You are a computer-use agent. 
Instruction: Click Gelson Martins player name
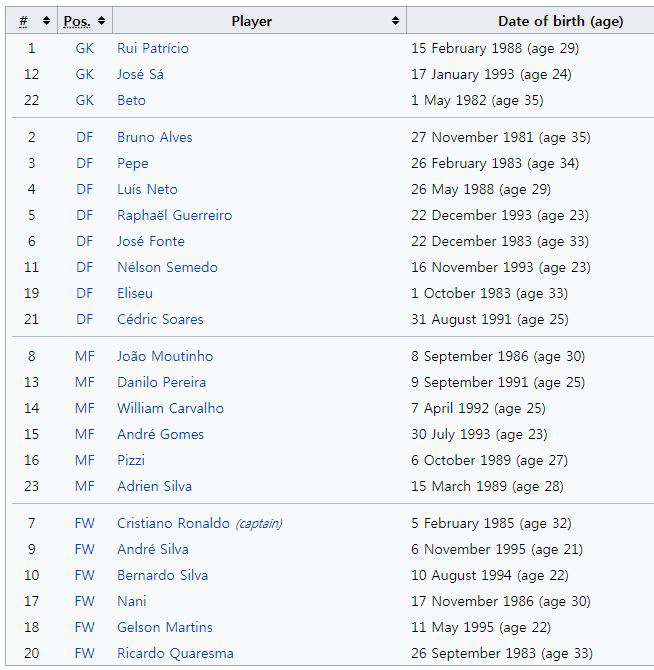tap(164, 627)
